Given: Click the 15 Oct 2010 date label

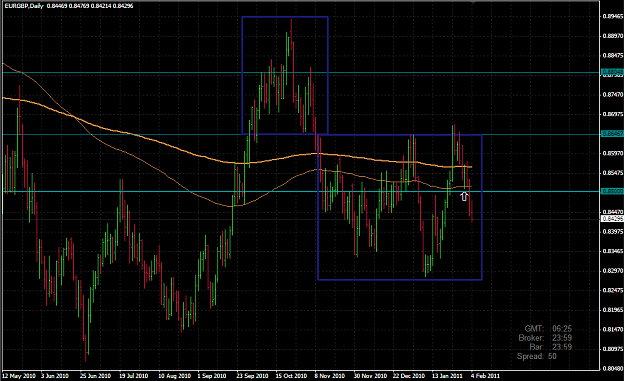Looking at the screenshot, I should [x=291, y=376].
